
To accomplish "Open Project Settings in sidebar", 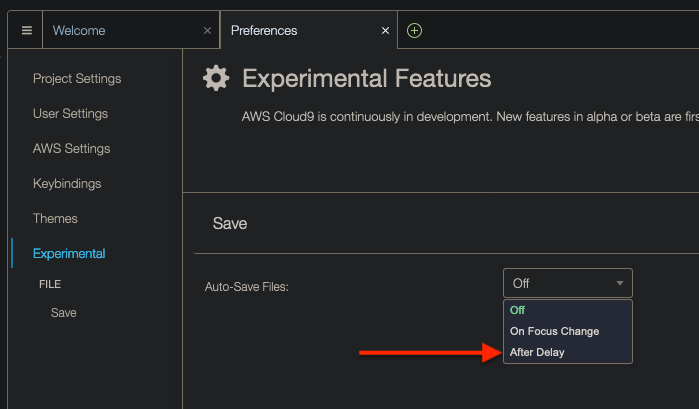I will point(77,79).
